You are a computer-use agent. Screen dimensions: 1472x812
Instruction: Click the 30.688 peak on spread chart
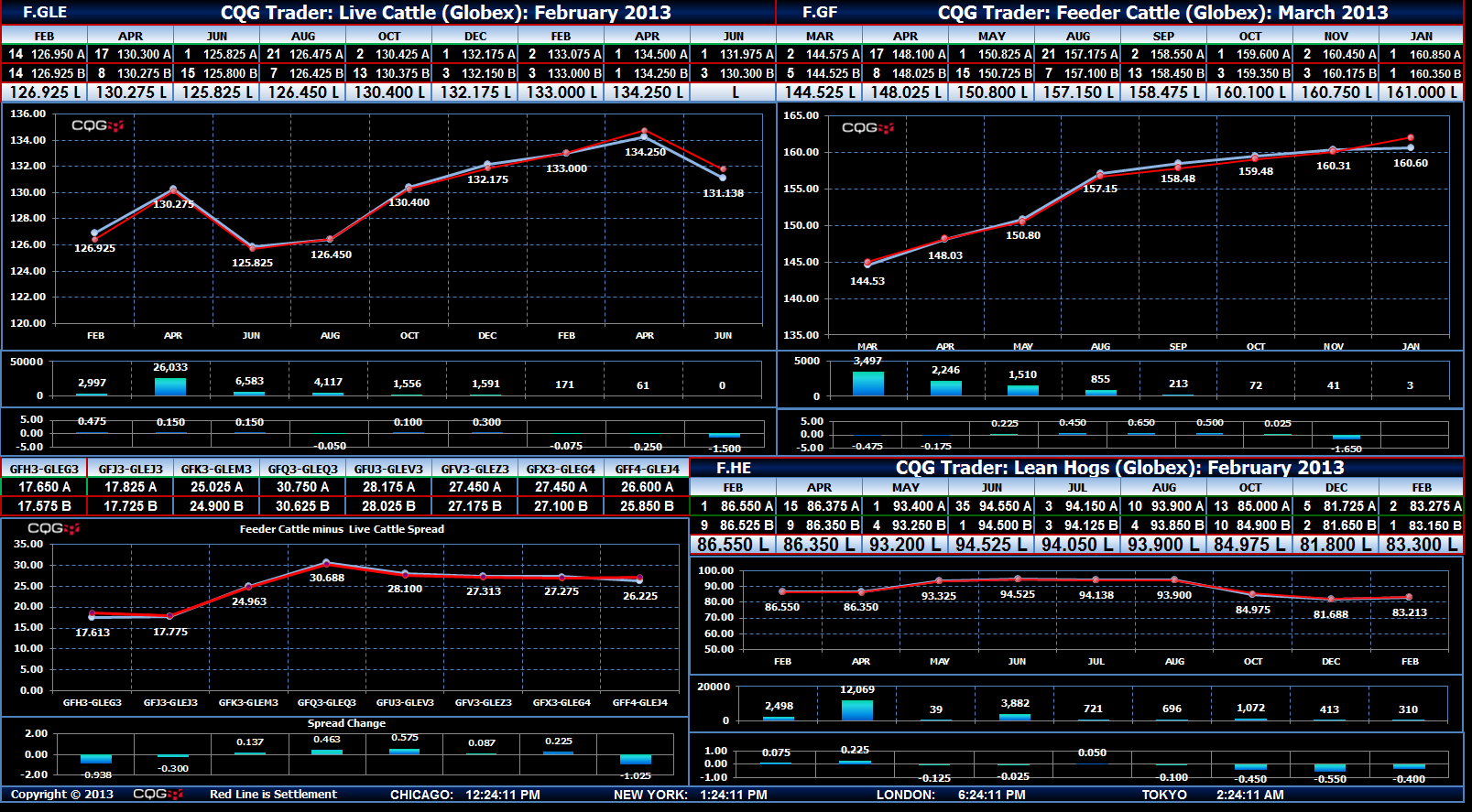[326, 563]
